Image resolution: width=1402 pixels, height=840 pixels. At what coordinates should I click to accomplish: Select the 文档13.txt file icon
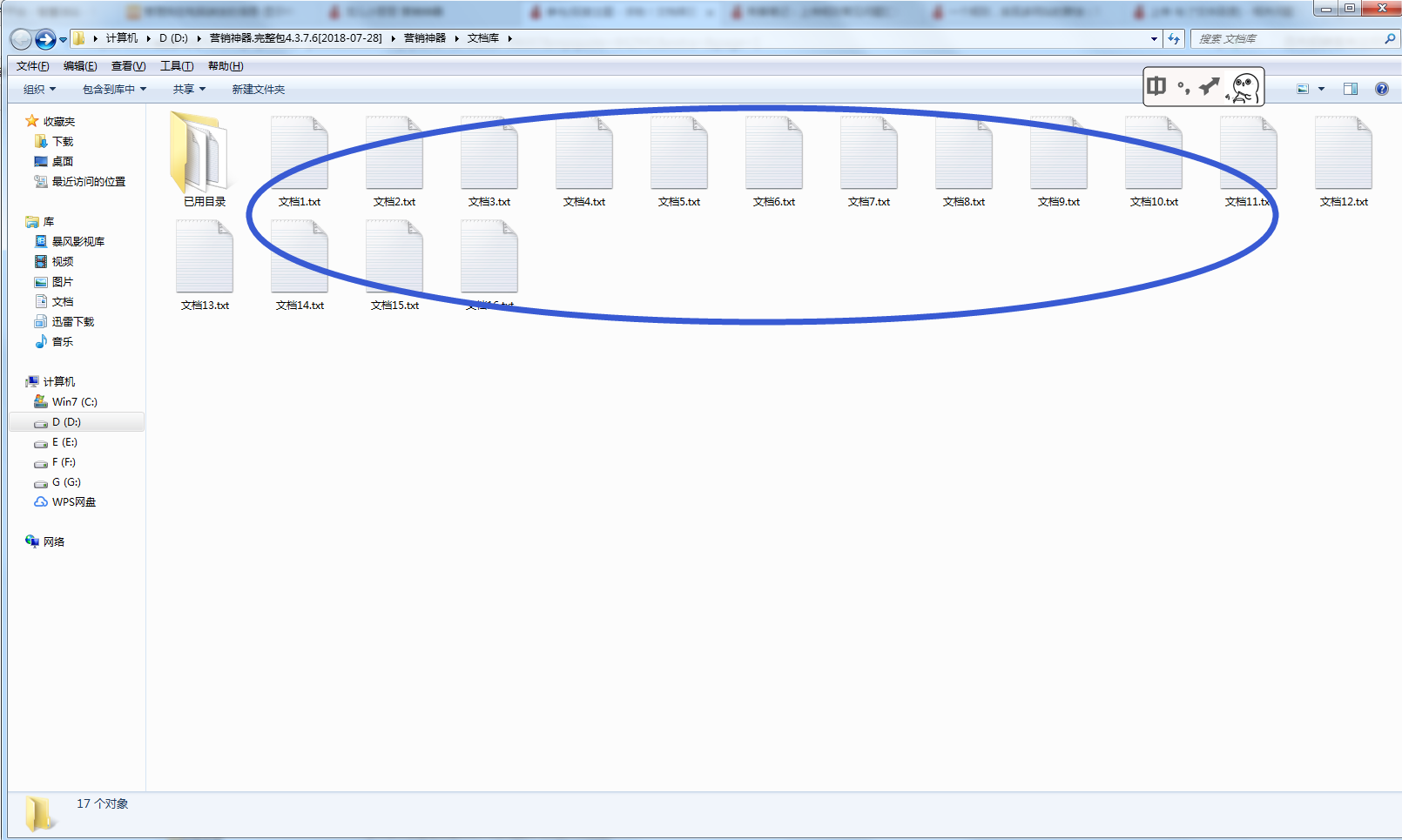point(204,258)
